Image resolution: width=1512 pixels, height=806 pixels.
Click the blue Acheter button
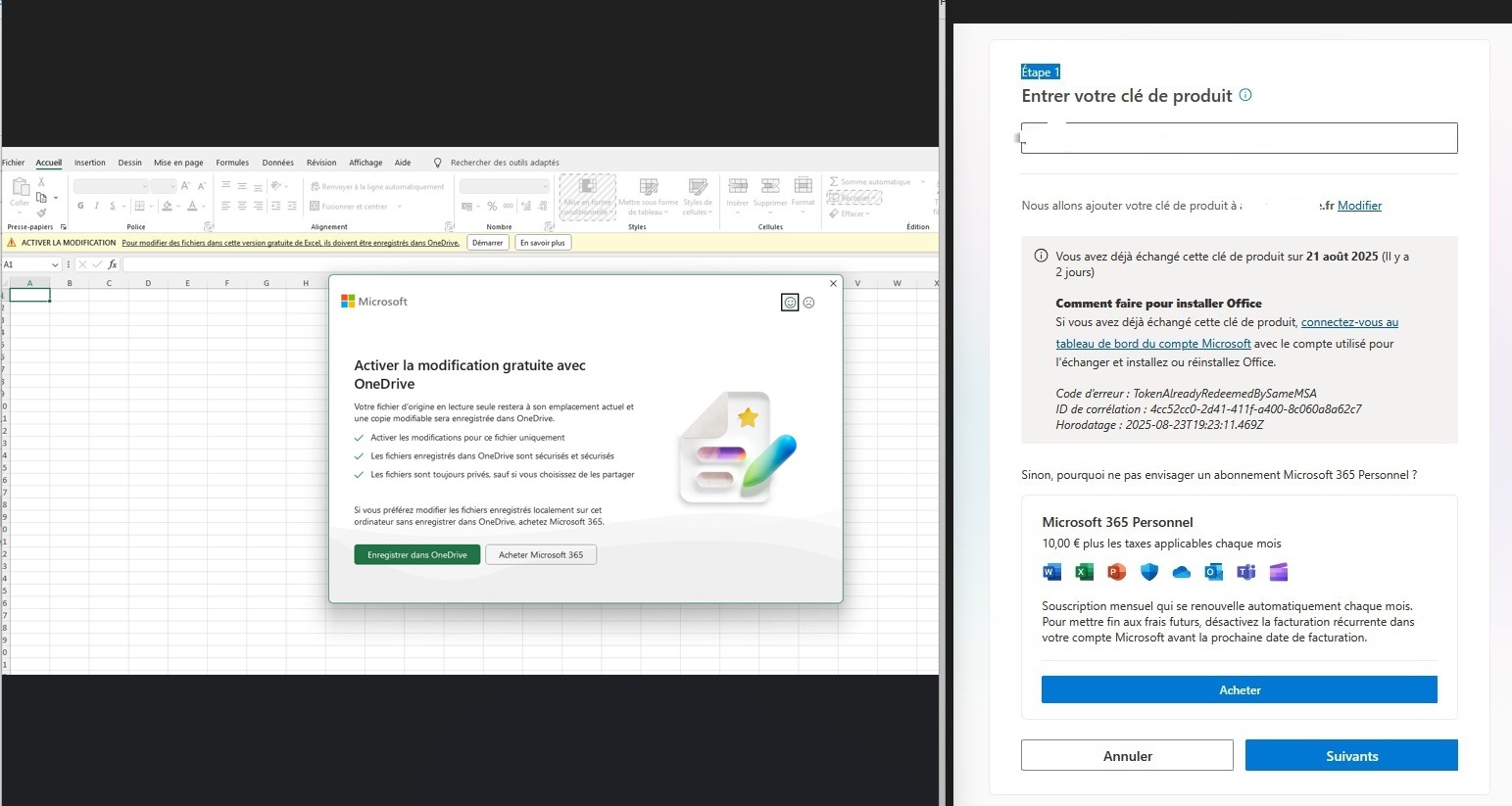coord(1240,689)
